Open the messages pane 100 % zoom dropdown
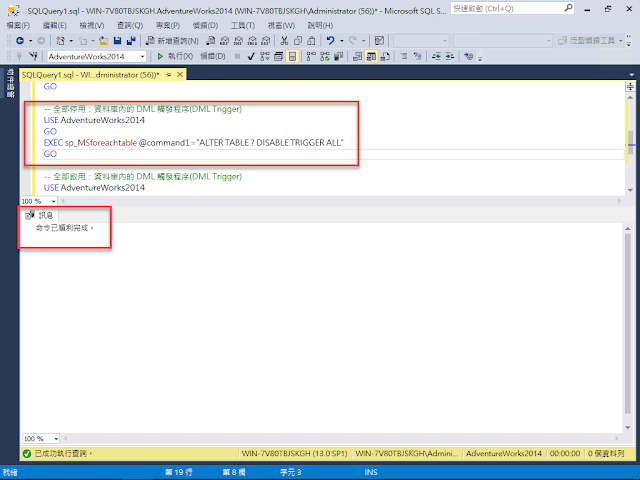640x480 pixels. [56, 439]
